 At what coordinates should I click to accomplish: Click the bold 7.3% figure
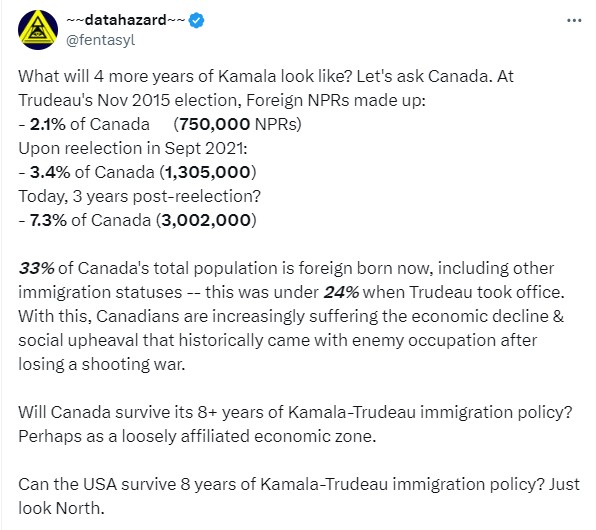[x=48, y=220]
